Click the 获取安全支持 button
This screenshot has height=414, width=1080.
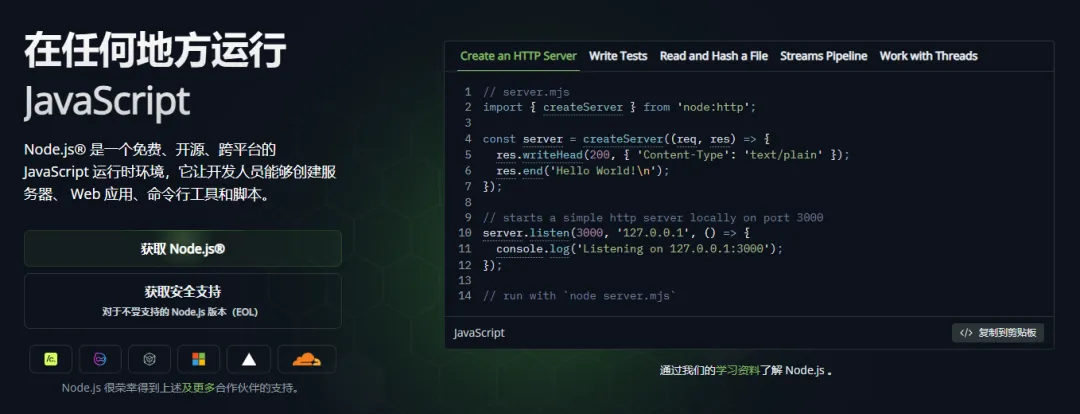pyautogui.click(x=183, y=301)
